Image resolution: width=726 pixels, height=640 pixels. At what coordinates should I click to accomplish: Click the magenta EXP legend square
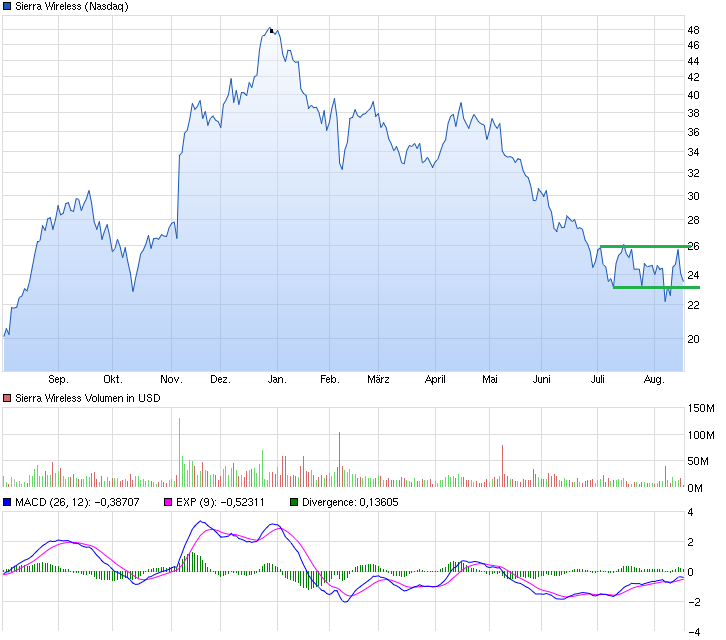coord(169,503)
